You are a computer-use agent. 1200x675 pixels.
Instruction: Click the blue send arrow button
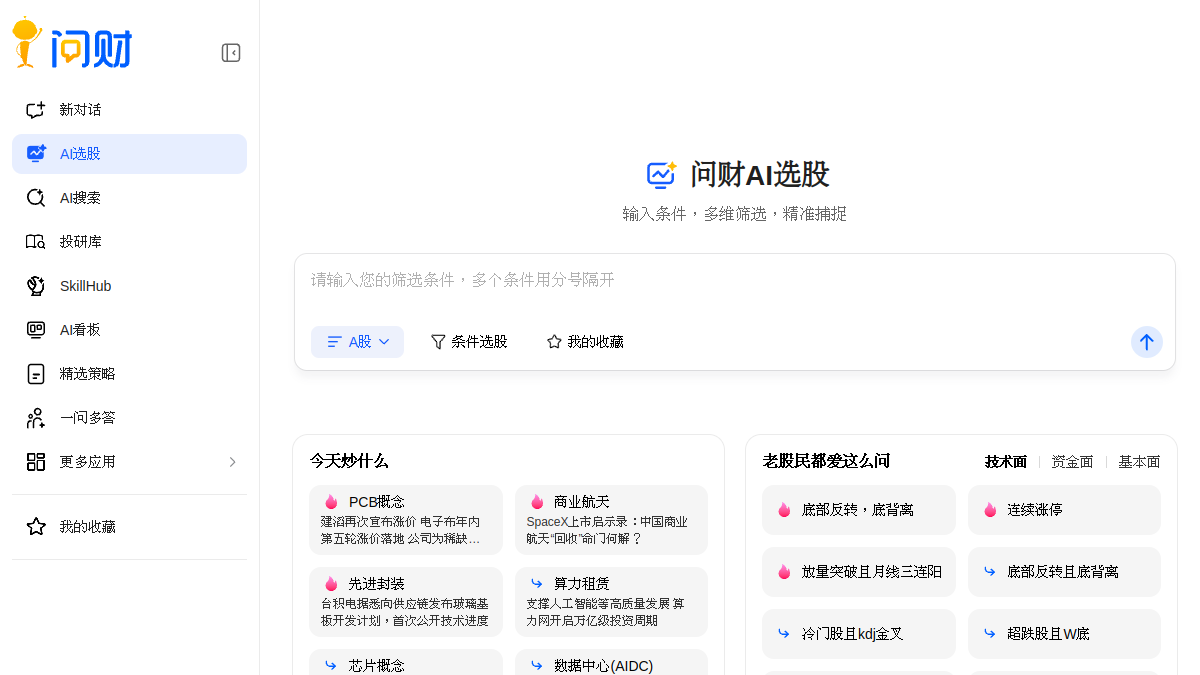[1147, 342]
